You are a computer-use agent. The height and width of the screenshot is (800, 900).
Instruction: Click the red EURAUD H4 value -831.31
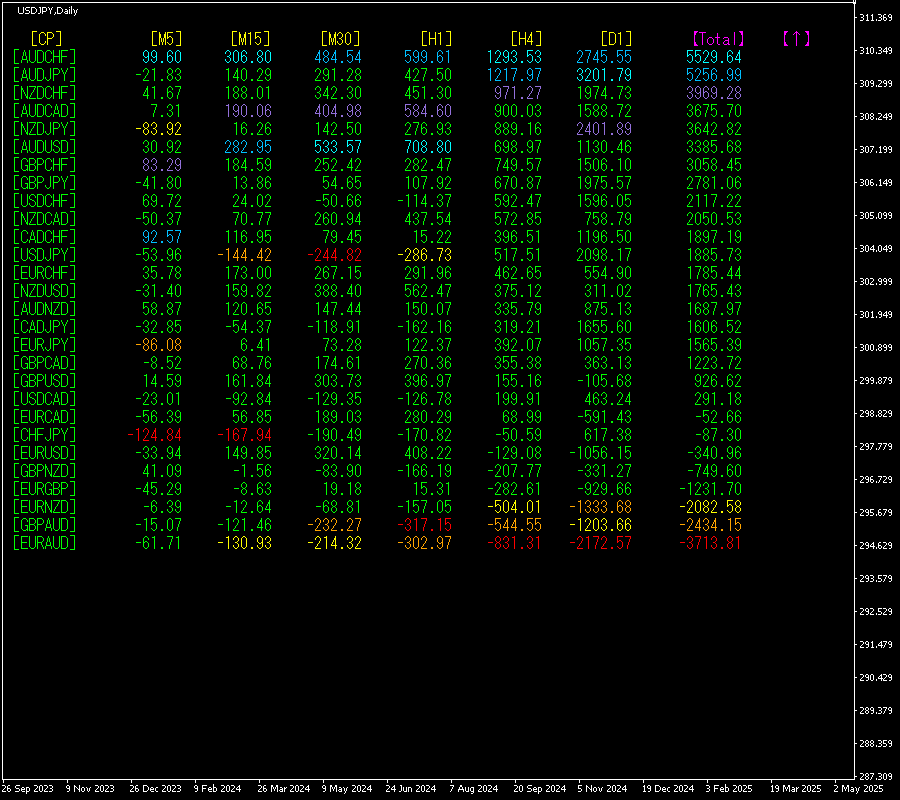(x=515, y=543)
